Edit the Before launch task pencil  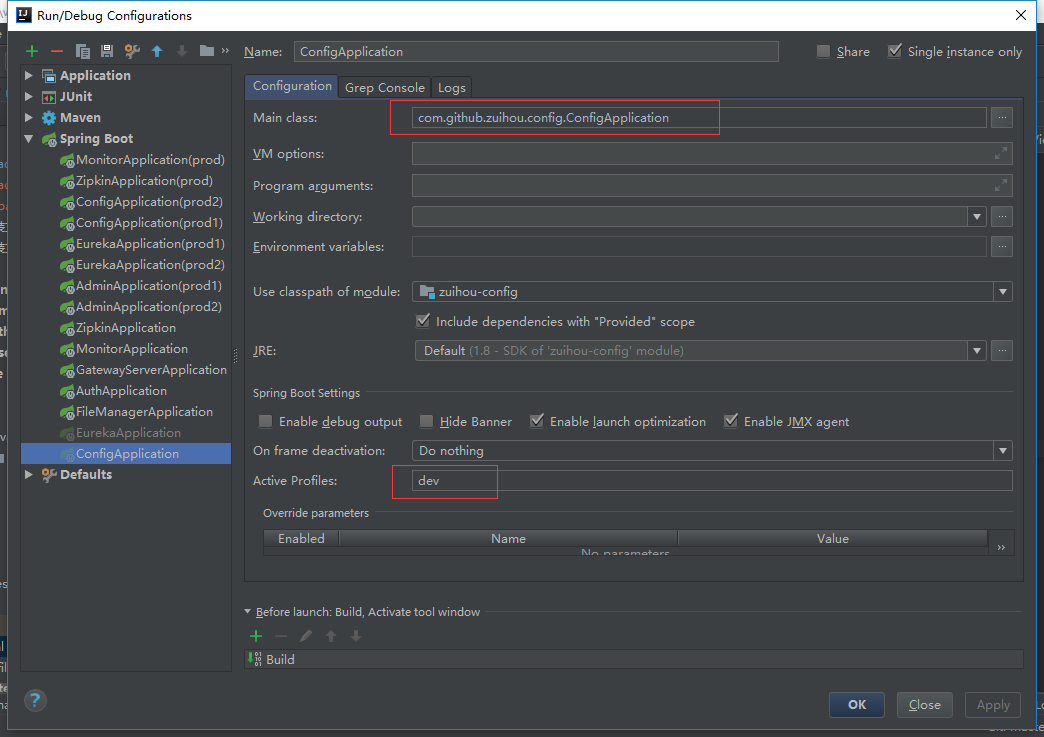pos(306,636)
